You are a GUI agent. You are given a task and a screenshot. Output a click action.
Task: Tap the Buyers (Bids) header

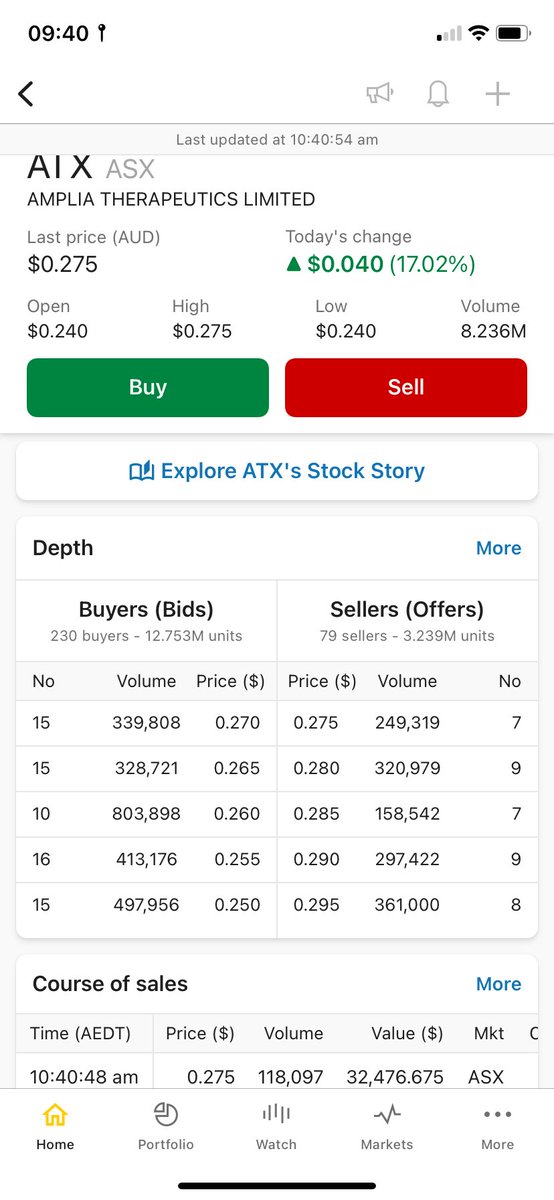(146, 609)
